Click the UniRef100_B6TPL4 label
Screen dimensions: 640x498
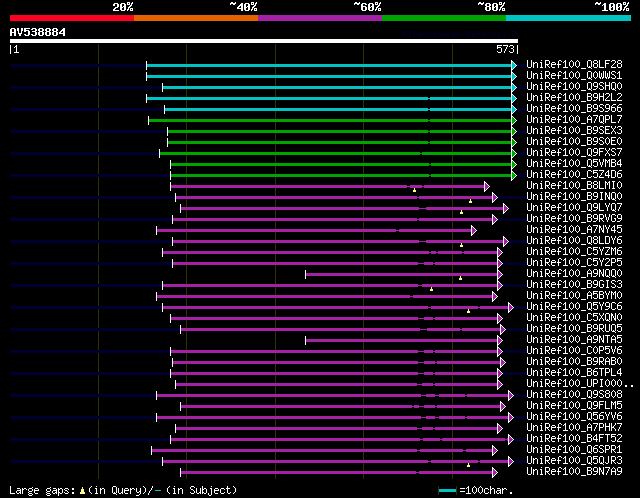point(574,373)
